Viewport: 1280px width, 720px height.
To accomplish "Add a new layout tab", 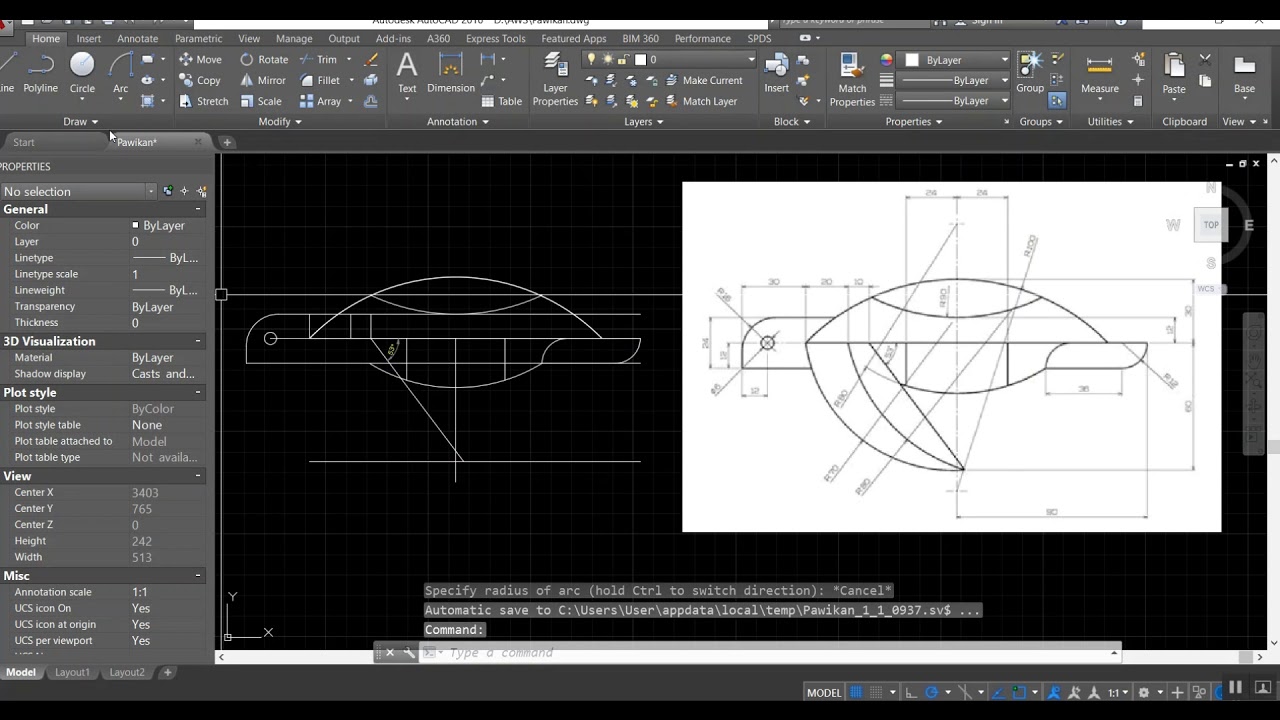I will click(x=168, y=673).
